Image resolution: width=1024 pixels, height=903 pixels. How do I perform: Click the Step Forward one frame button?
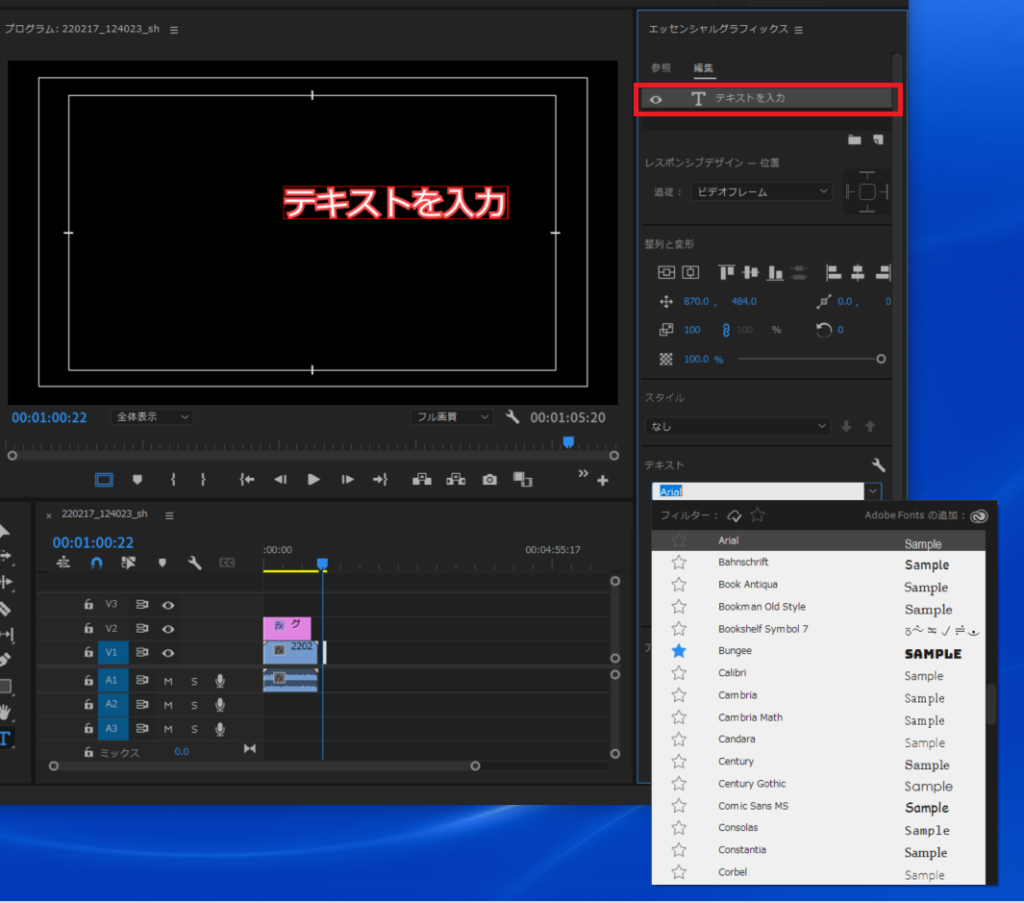pyautogui.click(x=347, y=480)
